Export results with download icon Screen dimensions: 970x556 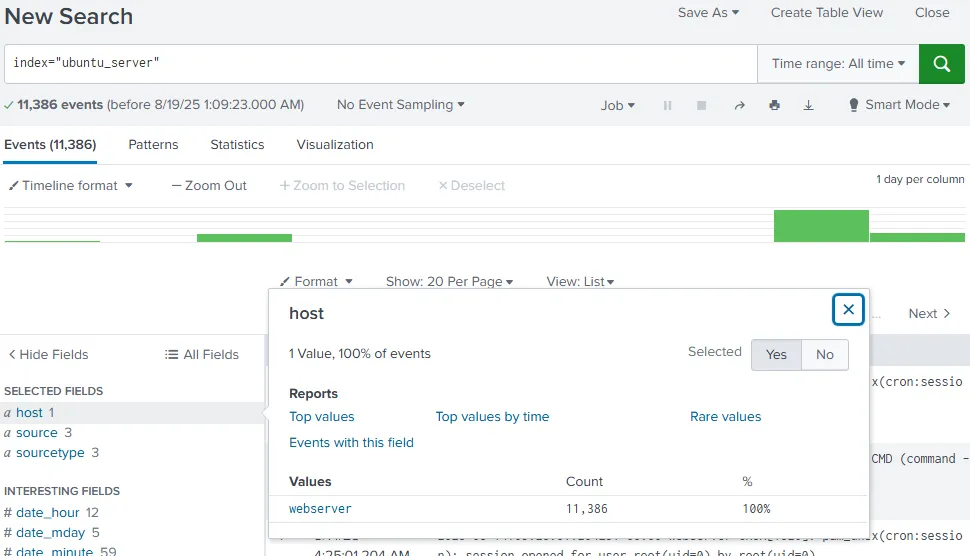pos(808,105)
